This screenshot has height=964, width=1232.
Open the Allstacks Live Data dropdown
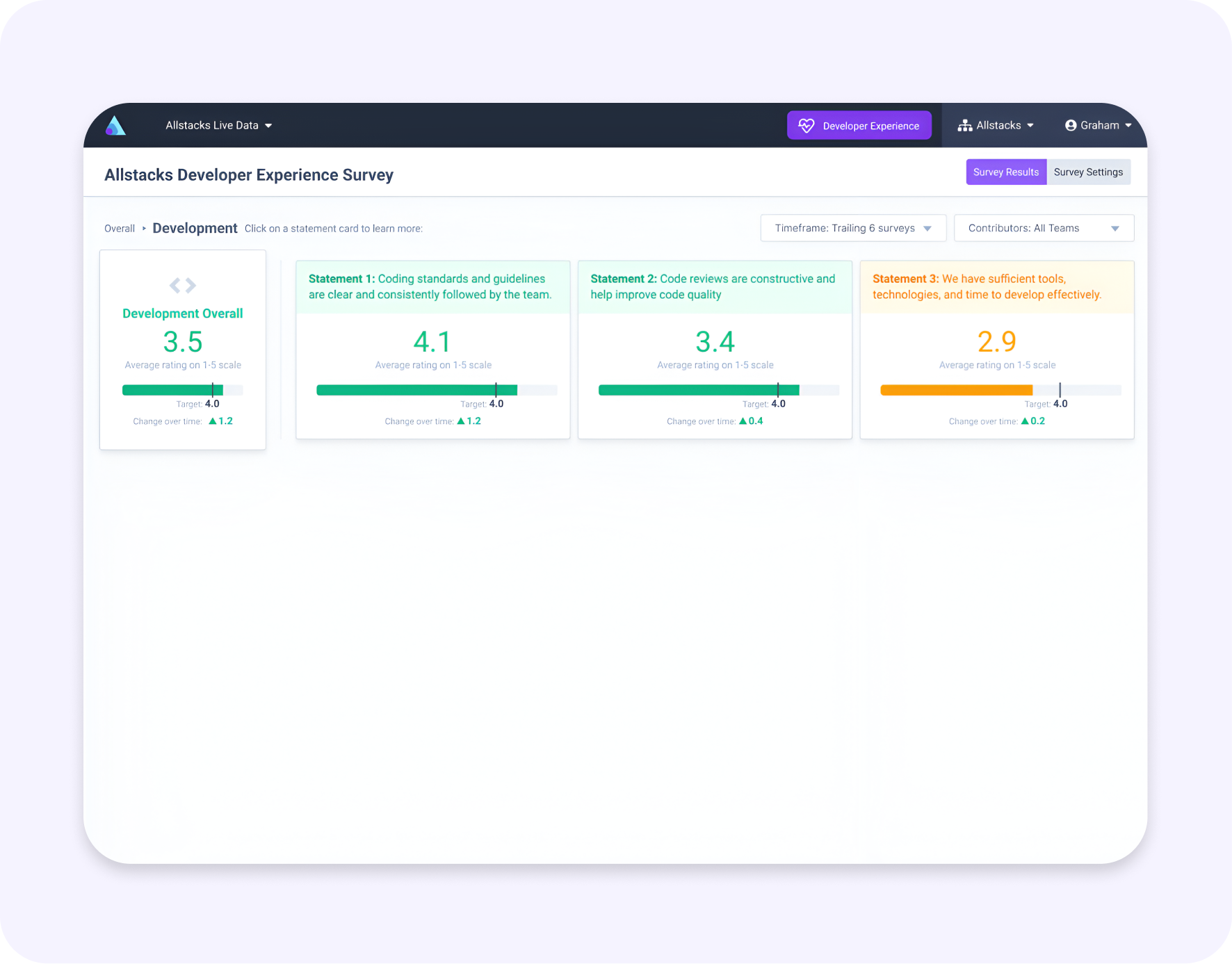[218, 126]
